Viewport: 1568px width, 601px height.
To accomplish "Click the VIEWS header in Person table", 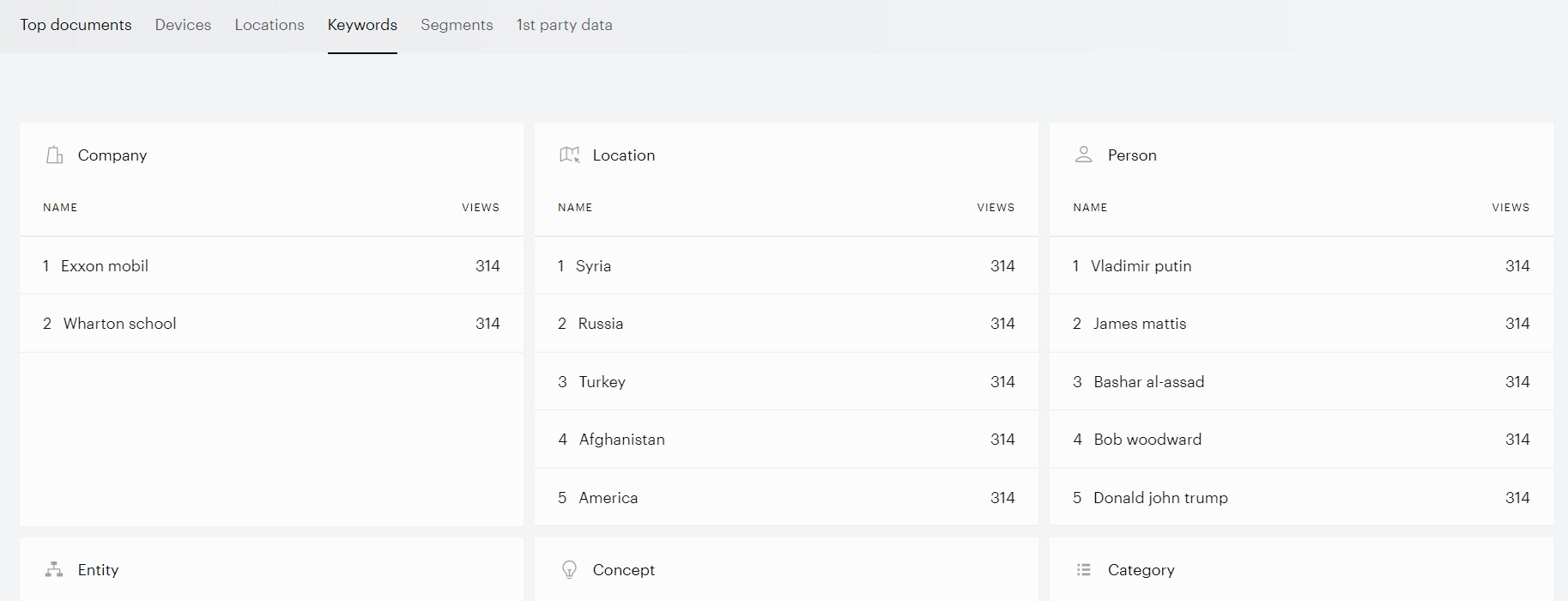I will [x=1510, y=208].
